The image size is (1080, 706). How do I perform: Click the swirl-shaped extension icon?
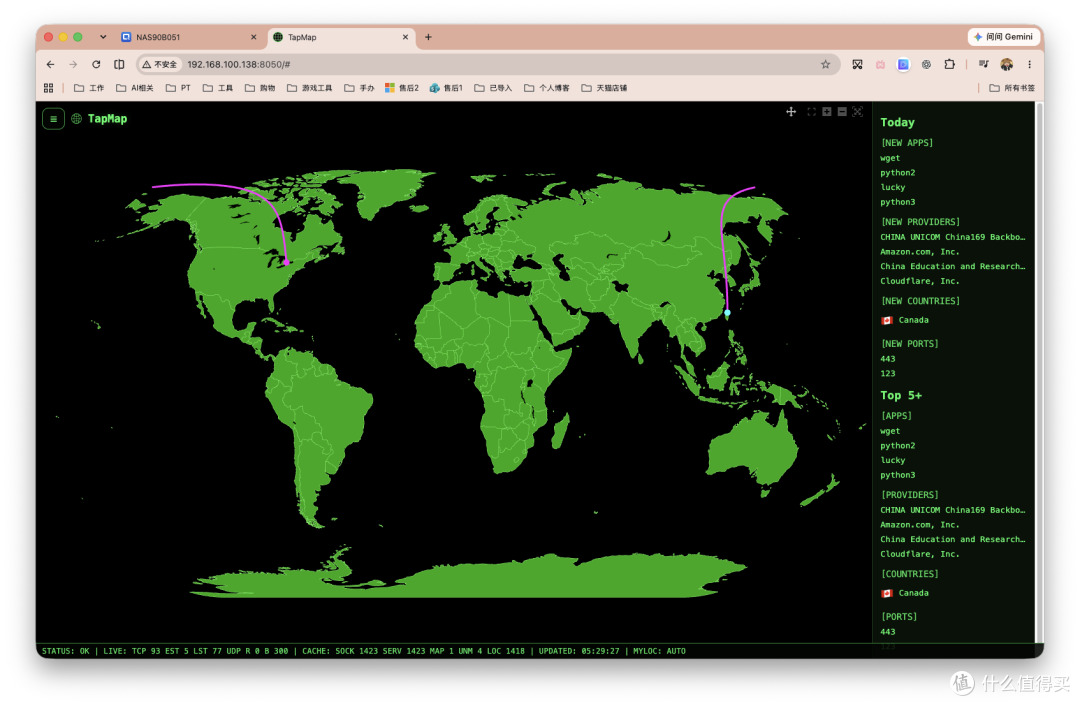pyautogui.click(x=926, y=64)
